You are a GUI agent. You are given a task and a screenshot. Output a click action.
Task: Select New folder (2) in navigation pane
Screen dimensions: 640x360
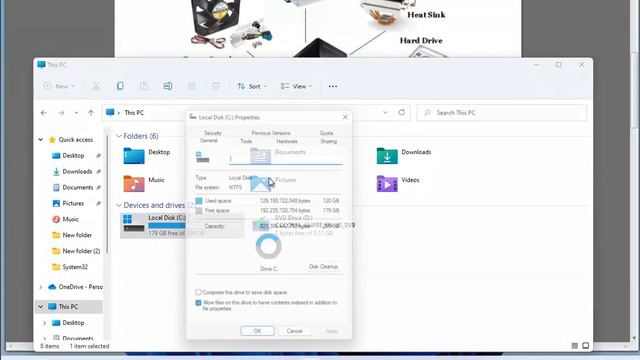[x=81, y=251]
